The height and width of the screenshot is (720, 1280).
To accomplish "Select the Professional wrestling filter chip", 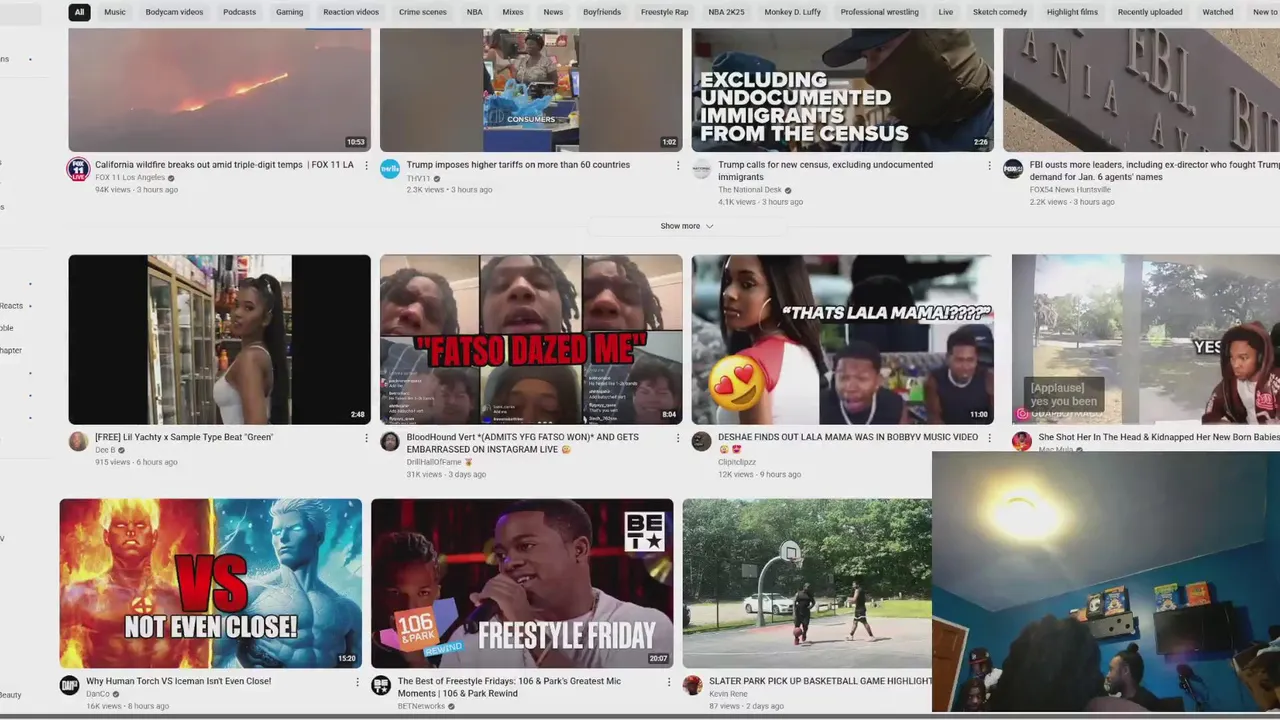I will coord(879,12).
